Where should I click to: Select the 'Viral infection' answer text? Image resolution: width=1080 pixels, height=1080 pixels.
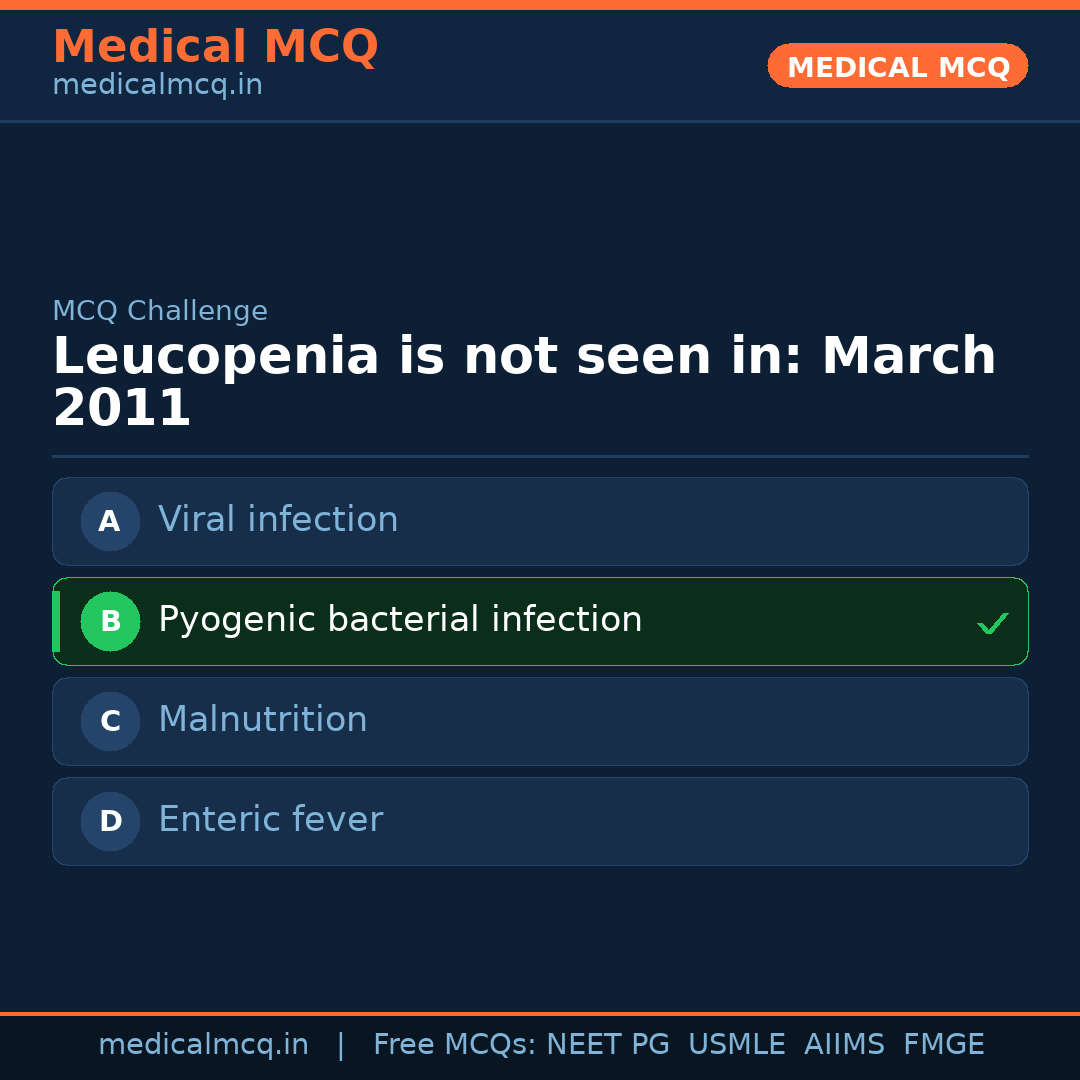click(x=278, y=520)
